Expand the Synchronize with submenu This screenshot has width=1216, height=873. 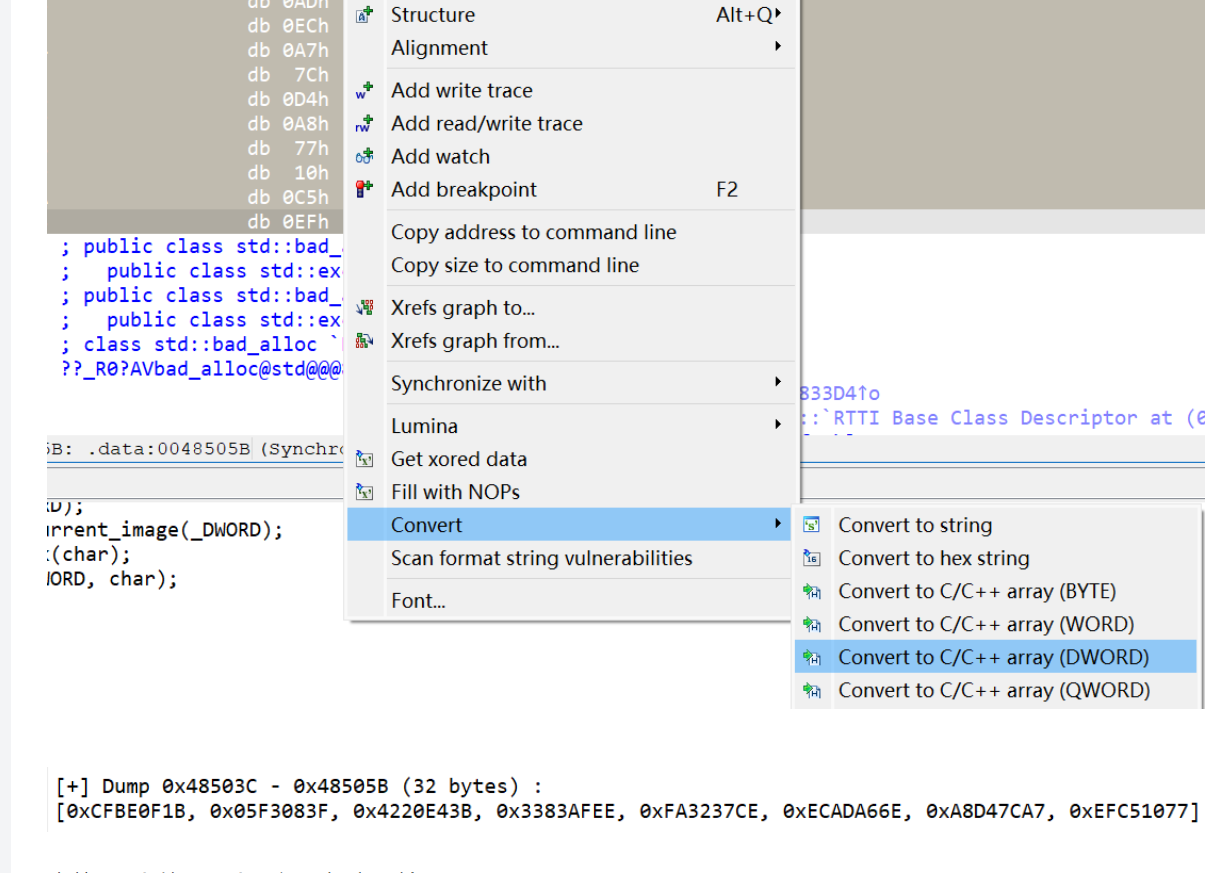tap(778, 383)
